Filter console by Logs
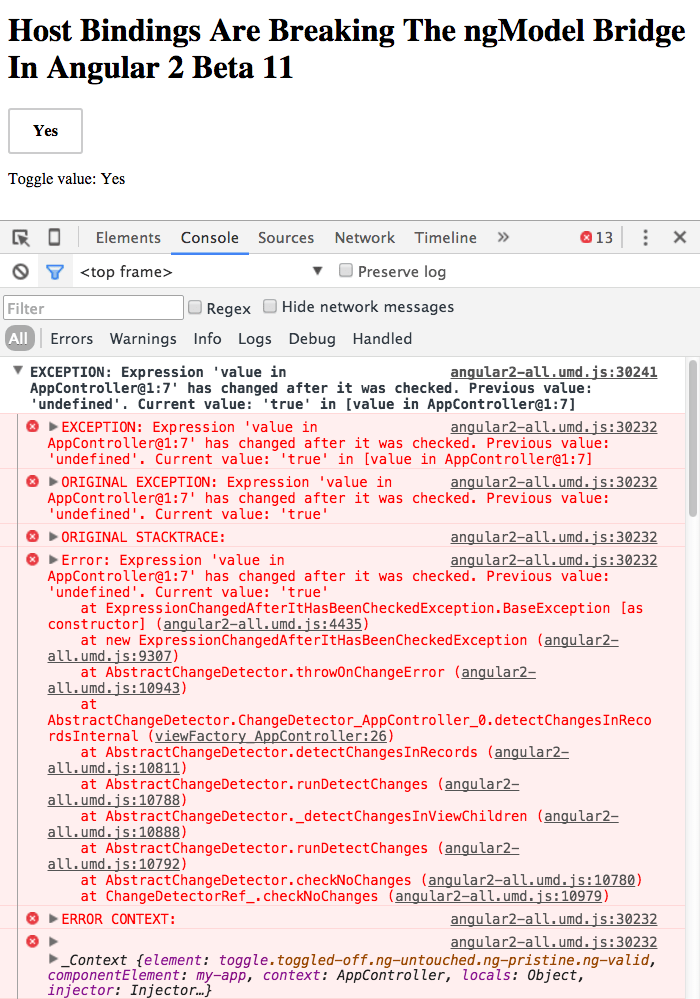700x999 pixels. [255, 339]
